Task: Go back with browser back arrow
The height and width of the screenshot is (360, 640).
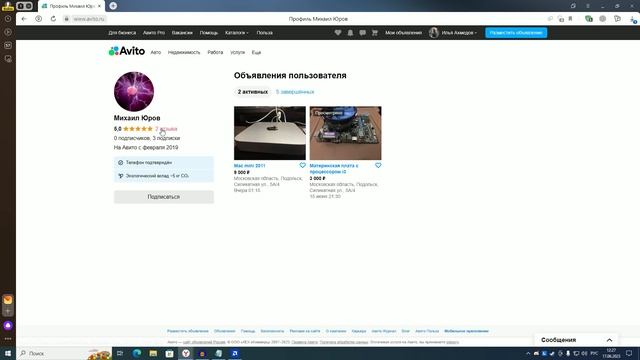Action: click(24, 19)
